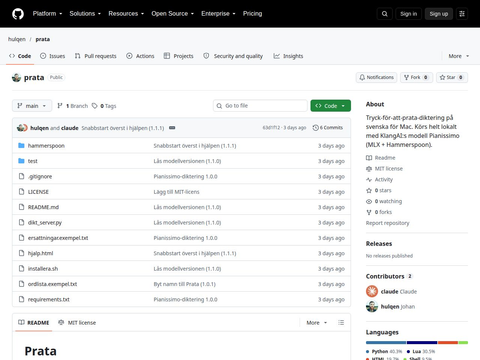Click the file icon for README.md

coord(21,207)
